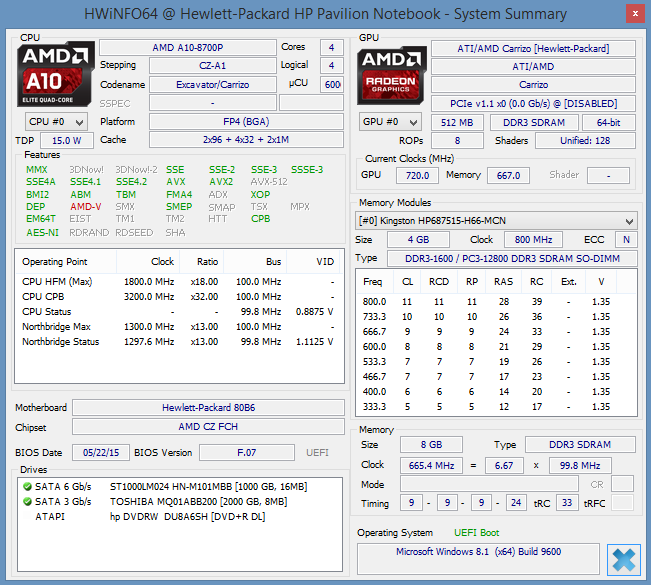Viewport: 651px width, 585px height.
Task: Click green status icon for TOSHIBA drive
Action: (x=28, y=501)
